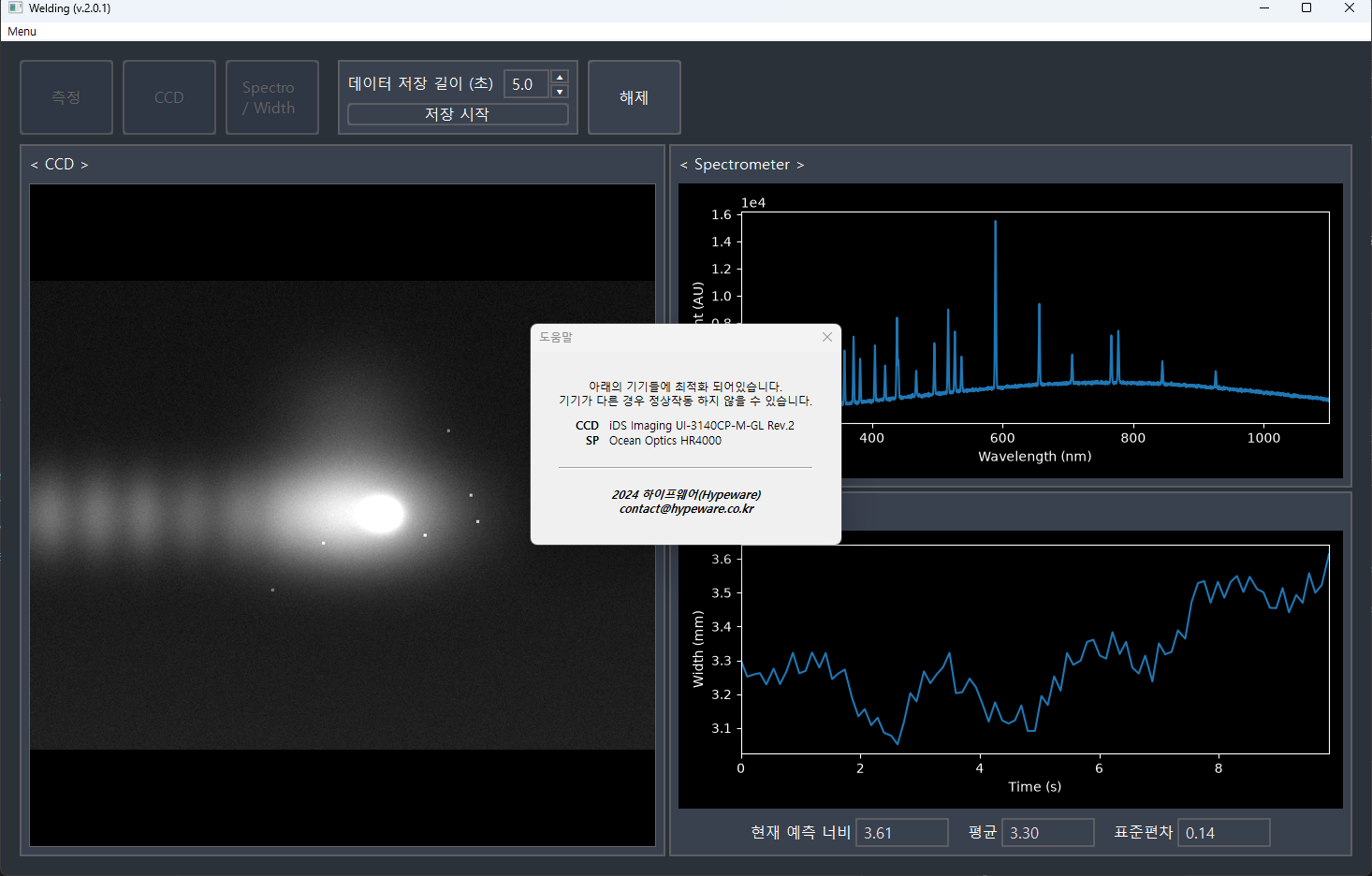Click the CCD camera image view

343,515
